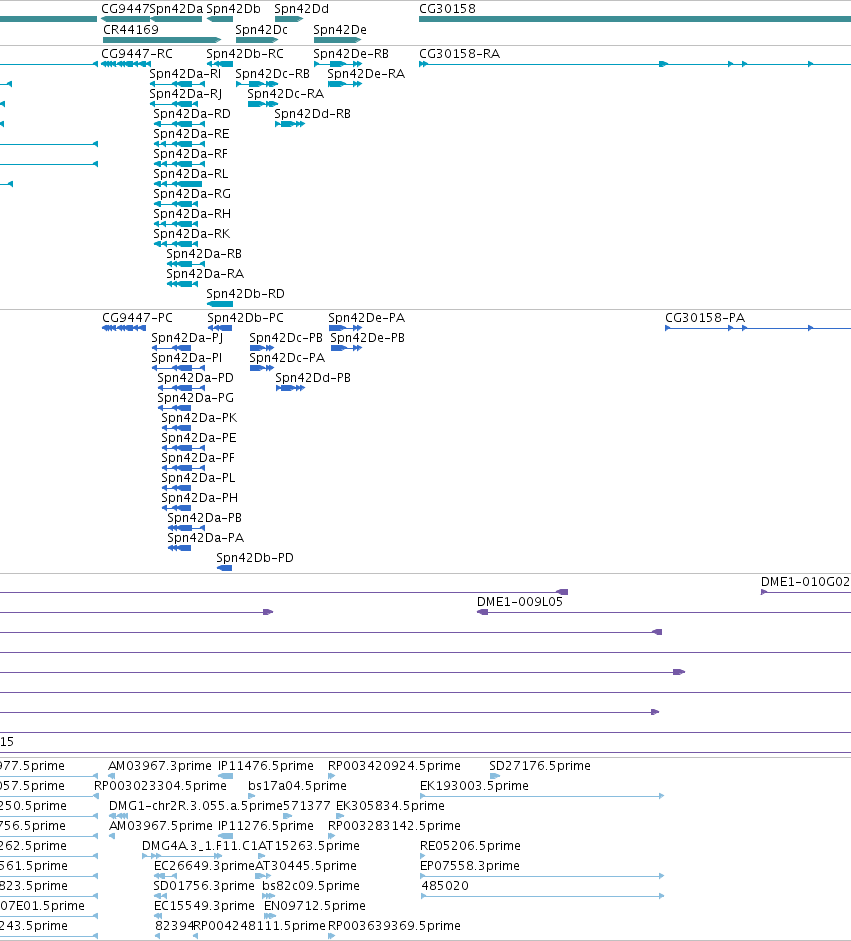Click protein CG30158-PA label
This screenshot has height=941, width=851.
coord(705,317)
